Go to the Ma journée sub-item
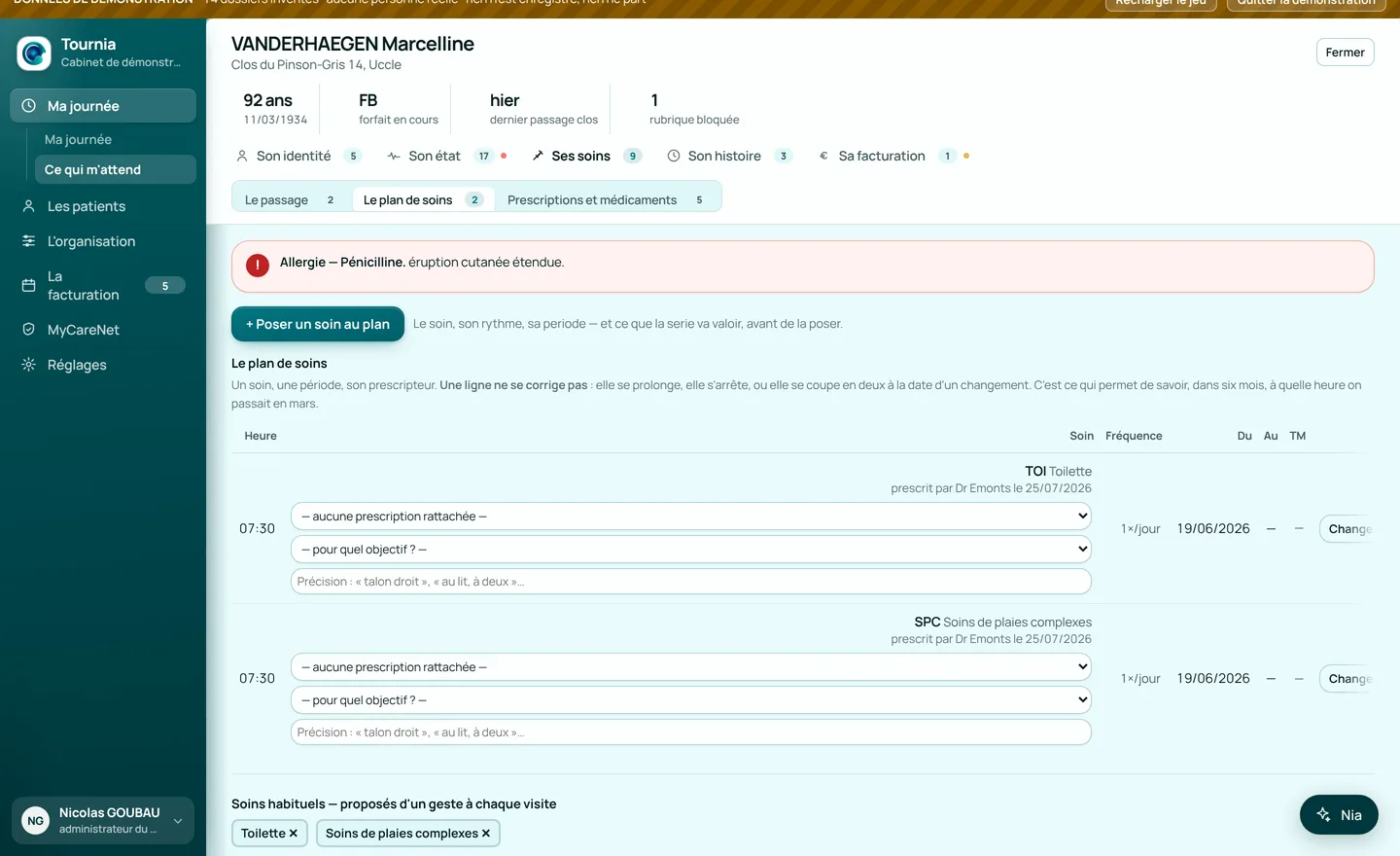 78,139
